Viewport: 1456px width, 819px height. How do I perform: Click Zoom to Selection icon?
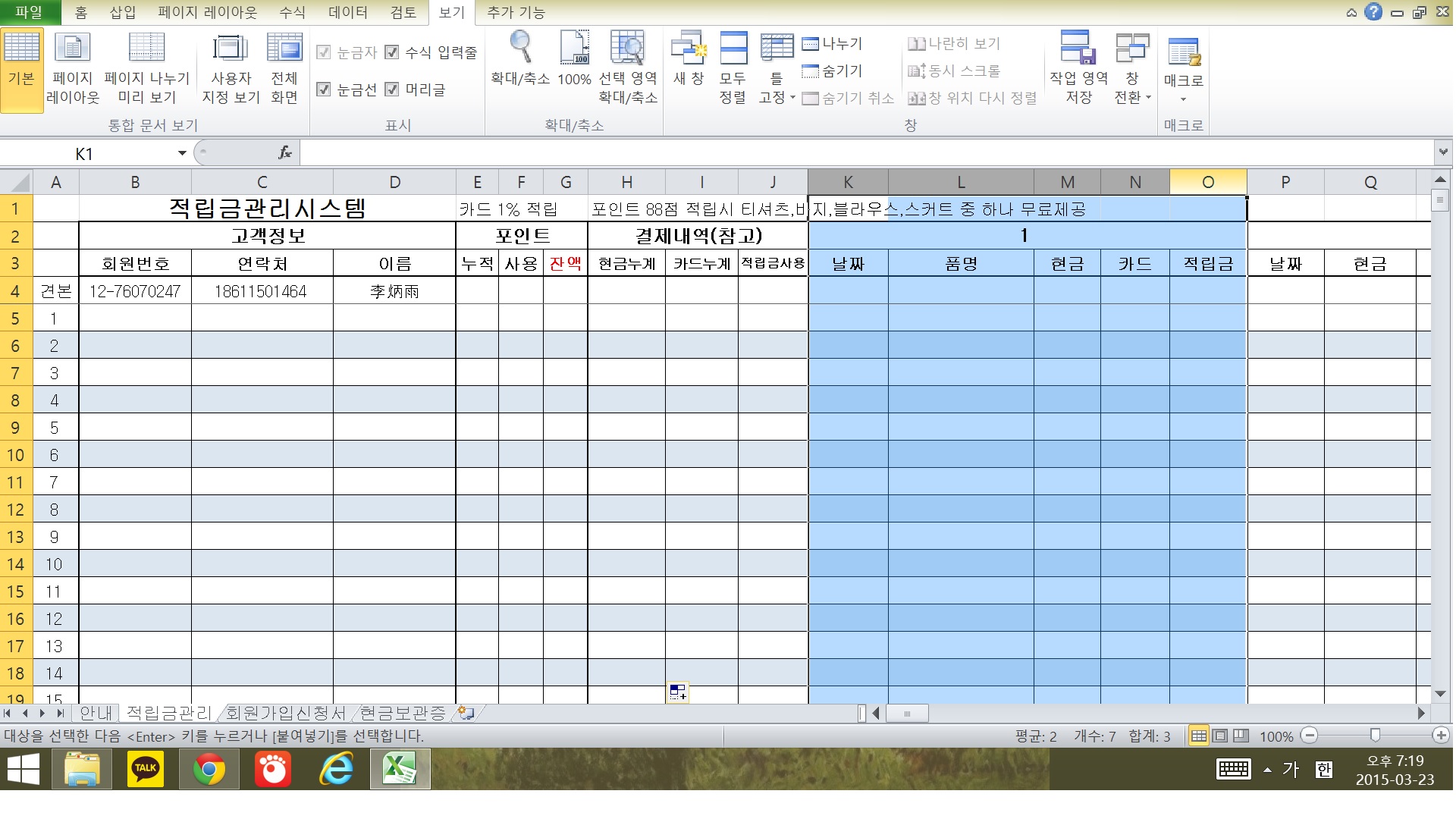(x=627, y=49)
